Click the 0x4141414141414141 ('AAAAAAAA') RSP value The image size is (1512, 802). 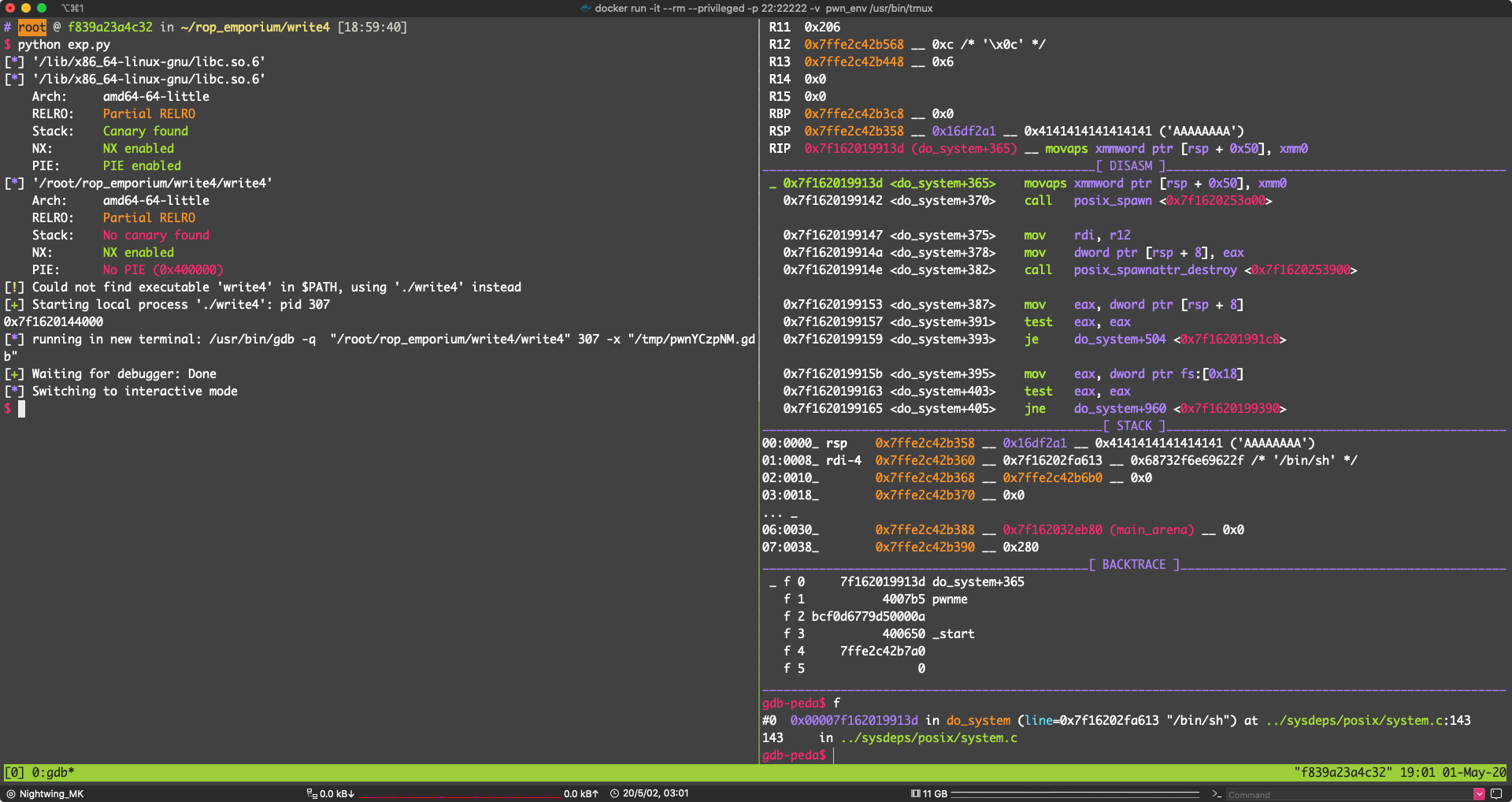click(1134, 132)
